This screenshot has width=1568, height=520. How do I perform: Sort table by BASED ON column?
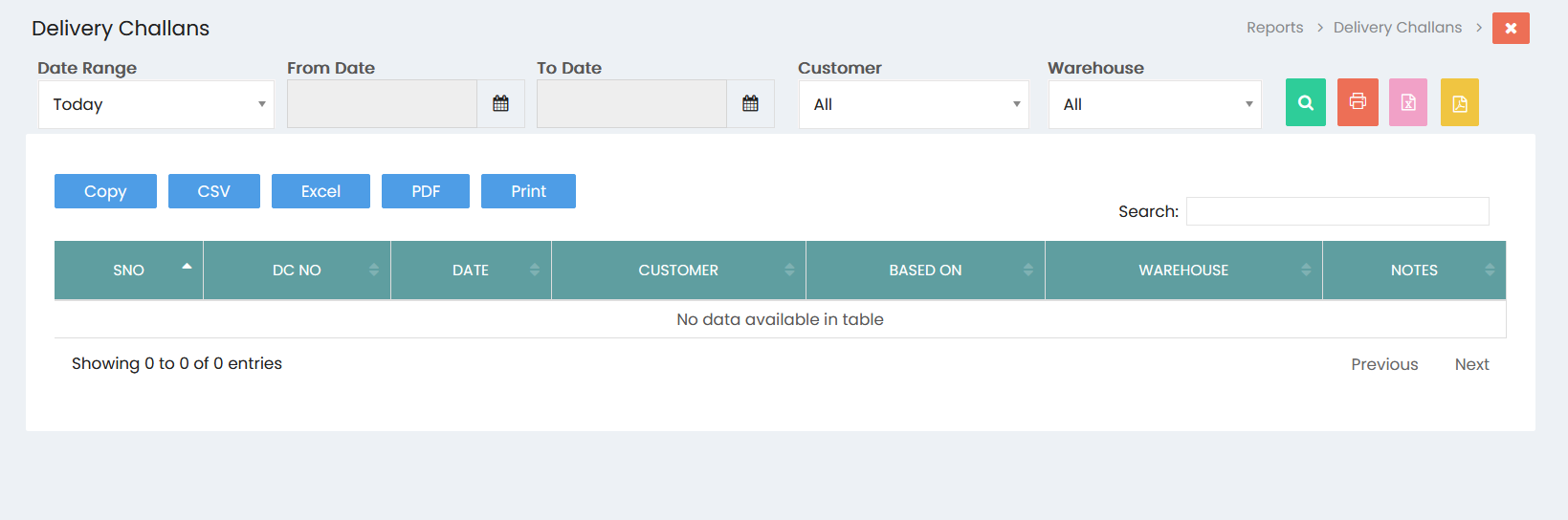(925, 271)
